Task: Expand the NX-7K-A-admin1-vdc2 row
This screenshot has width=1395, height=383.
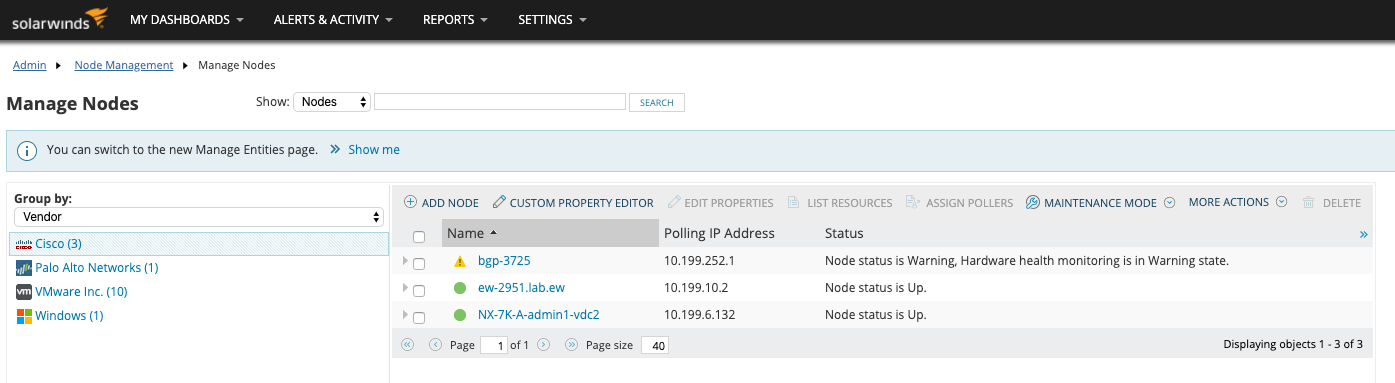Action: [x=405, y=315]
